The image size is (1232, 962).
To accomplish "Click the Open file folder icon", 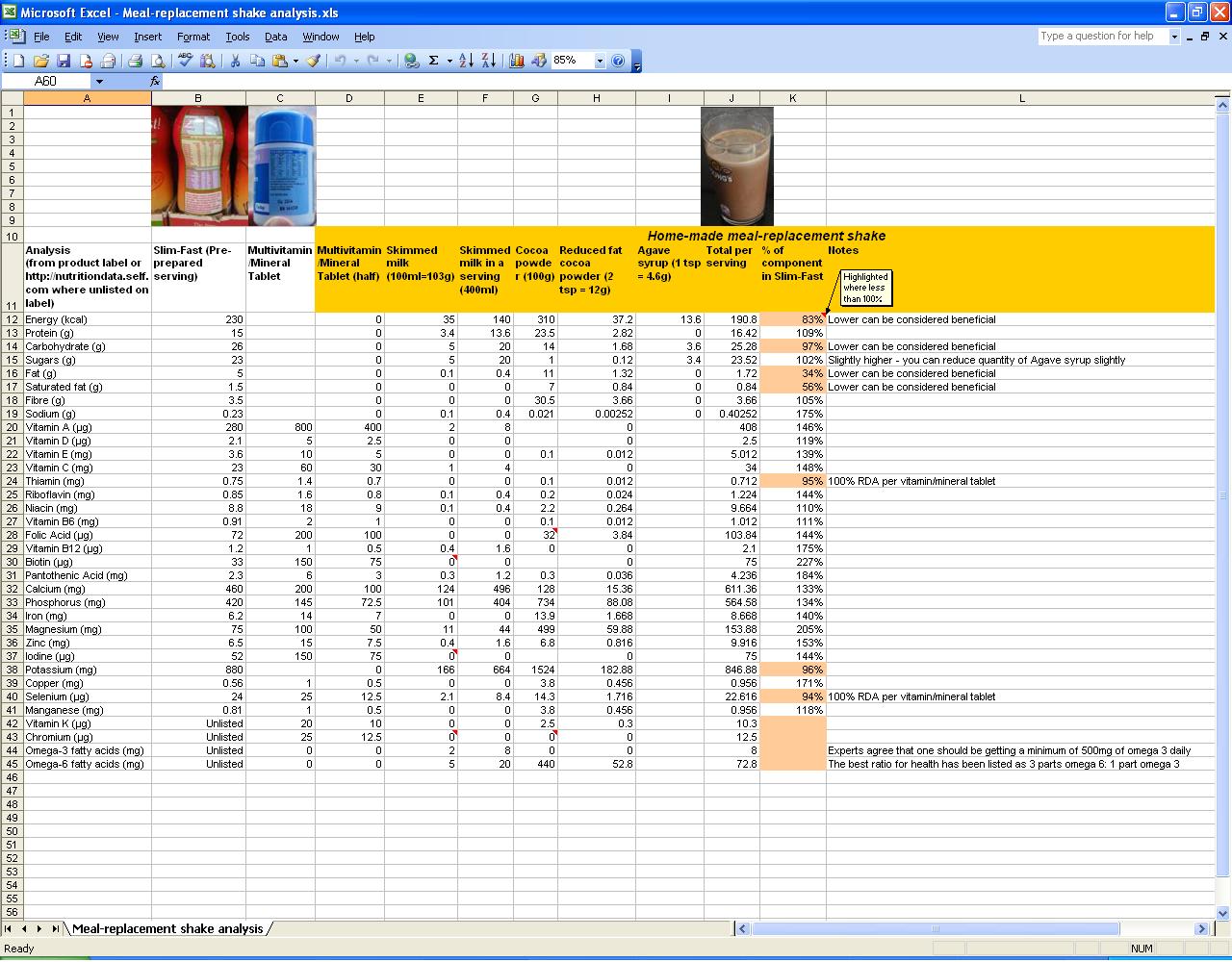I will (x=40, y=61).
